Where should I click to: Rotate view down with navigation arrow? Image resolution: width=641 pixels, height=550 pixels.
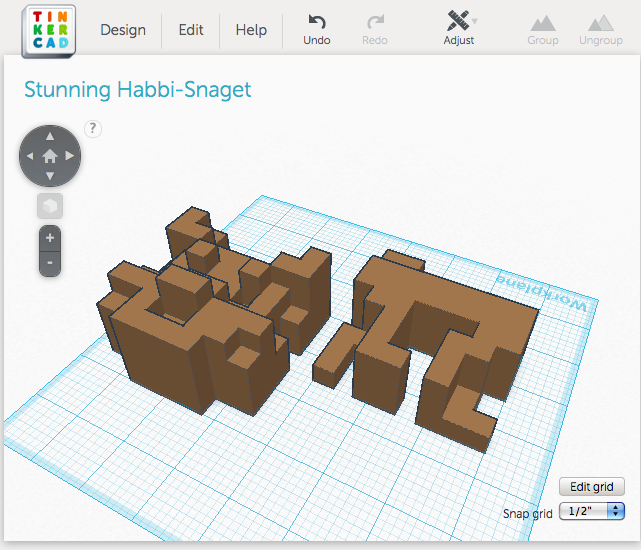click(x=50, y=176)
